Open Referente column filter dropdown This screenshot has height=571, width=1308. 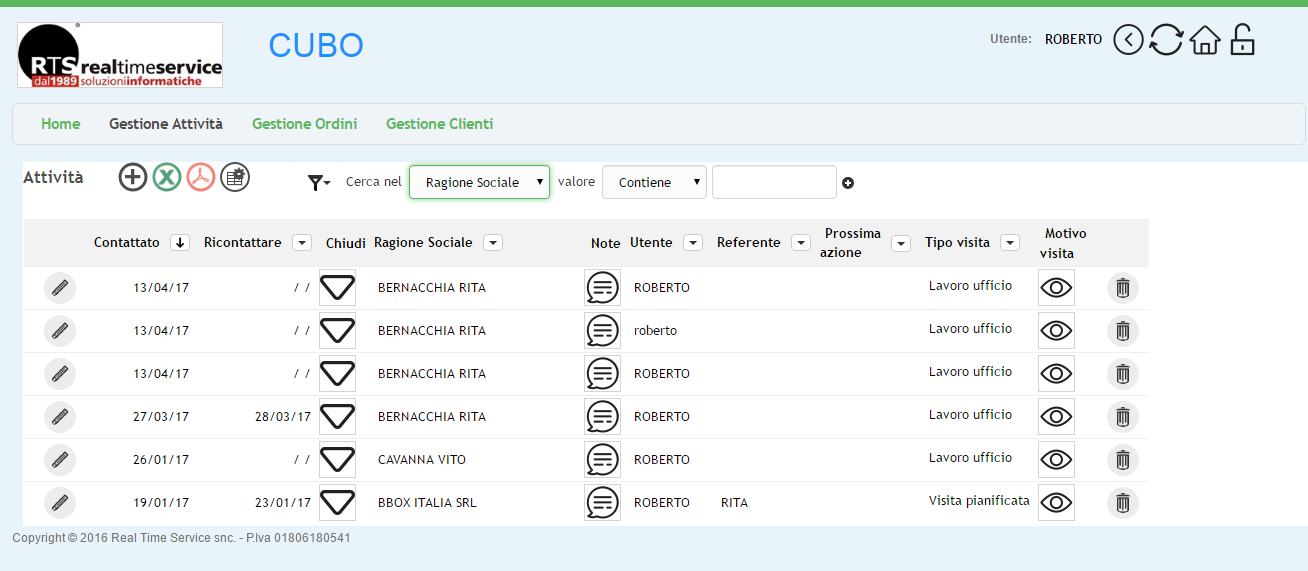click(801, 242)
